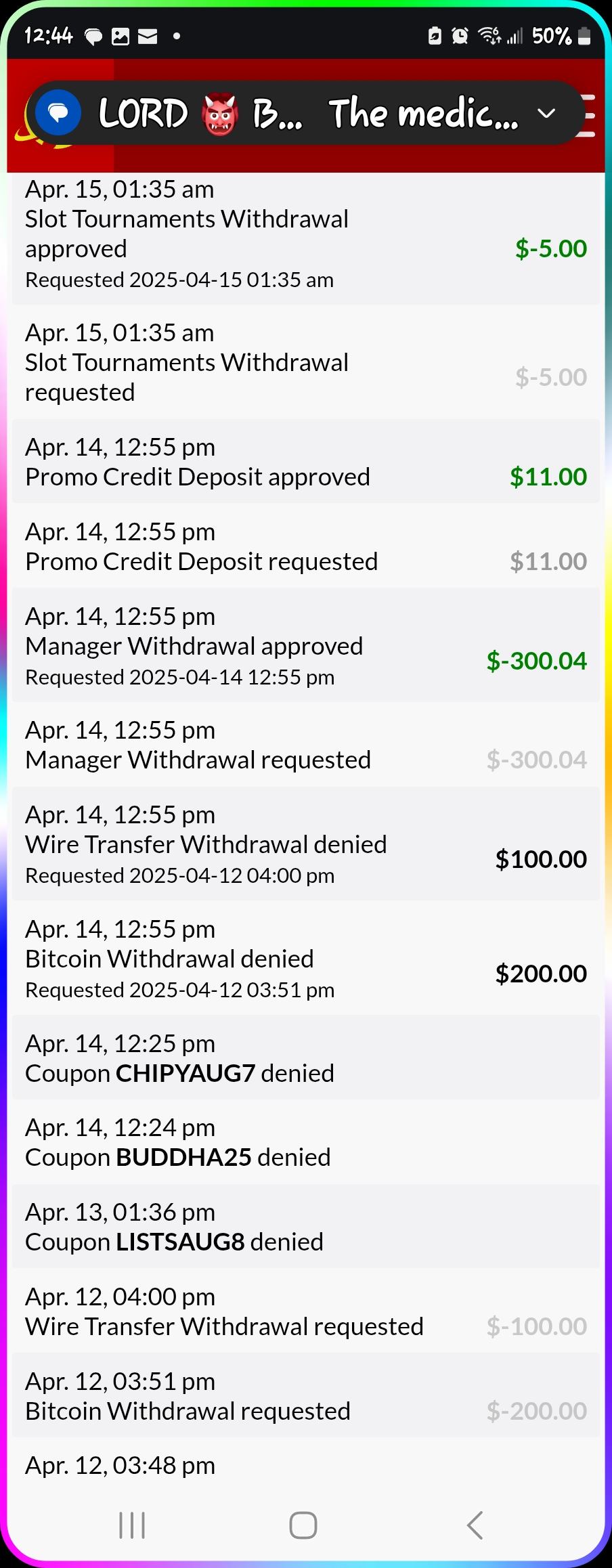Viewport: 612px width, 1568px height.
Task: Open recent apps with the three-bar button
Action: pos(132,1525)
